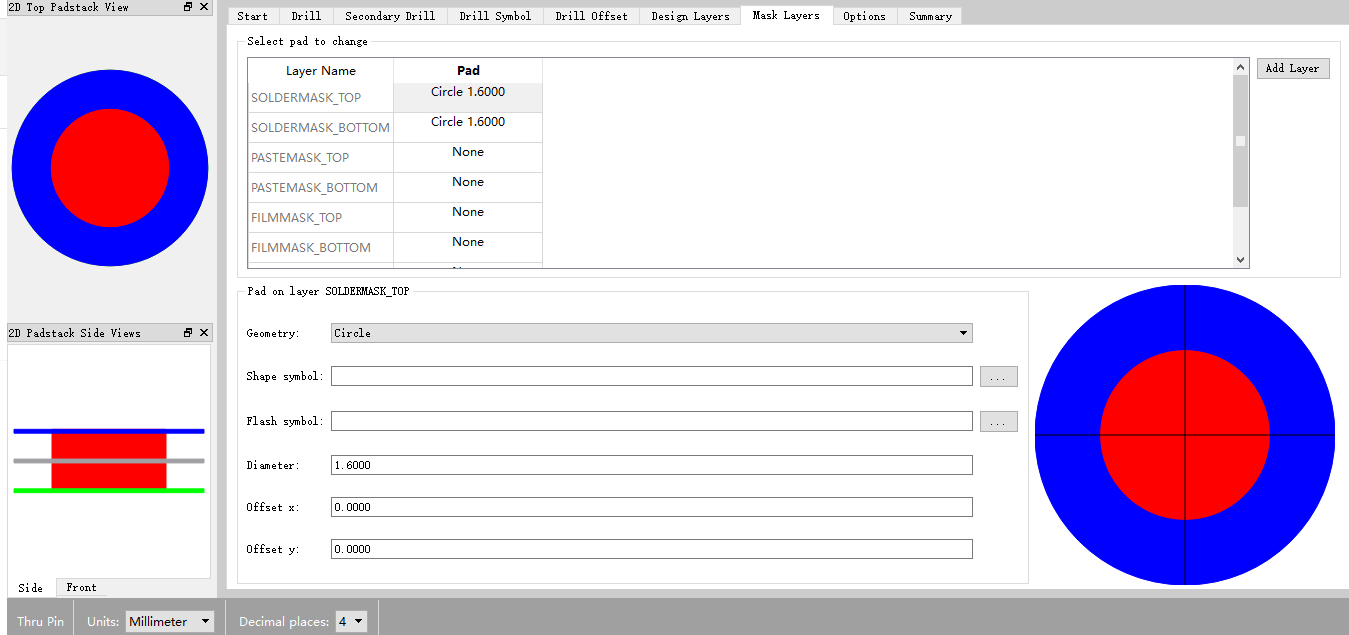The image size is (1349, 635).
Task: Select the FILMMASK_TOP pad cell
Action: point(468,218)
